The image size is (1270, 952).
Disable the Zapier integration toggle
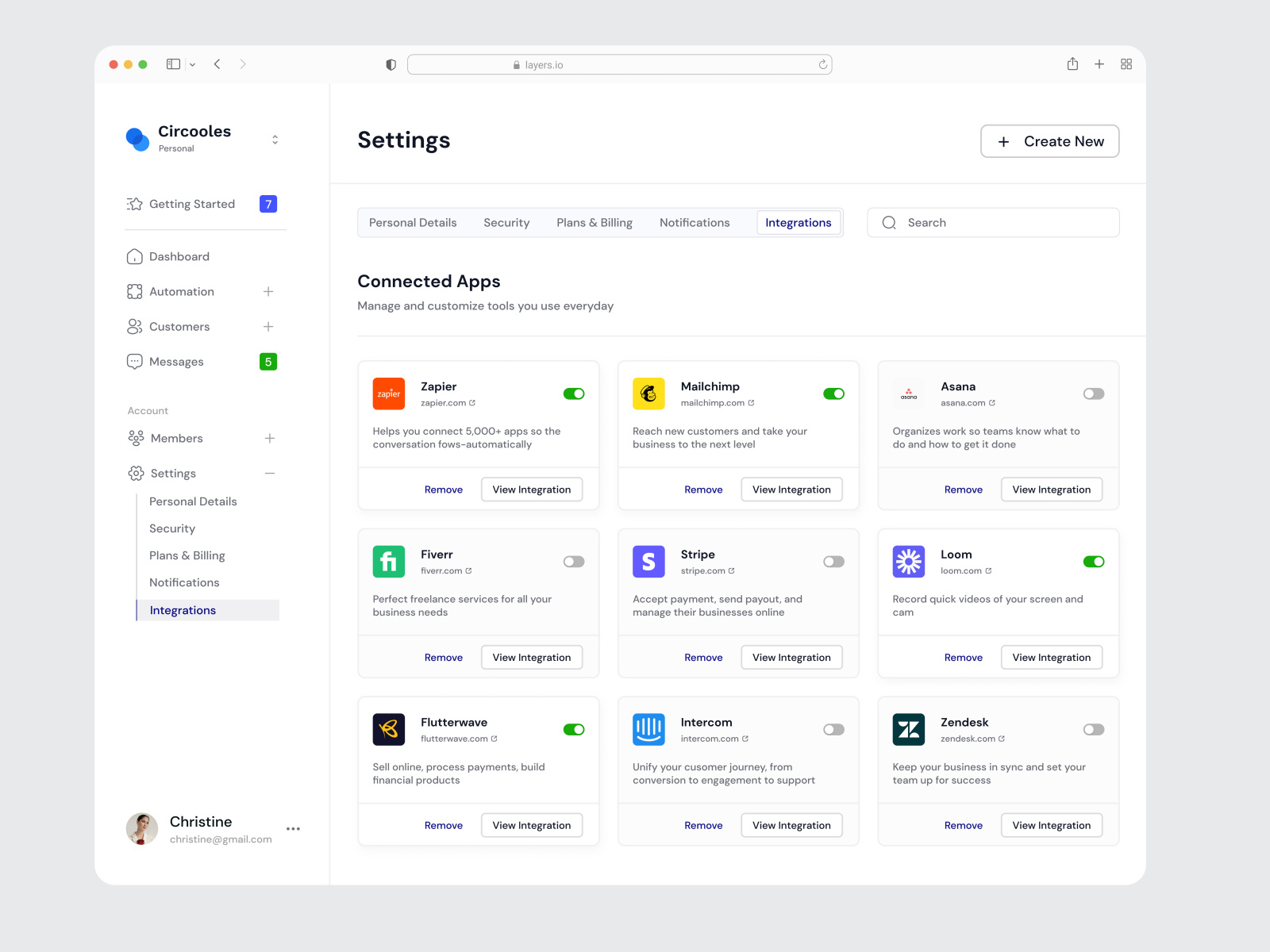tap(574, 394)
